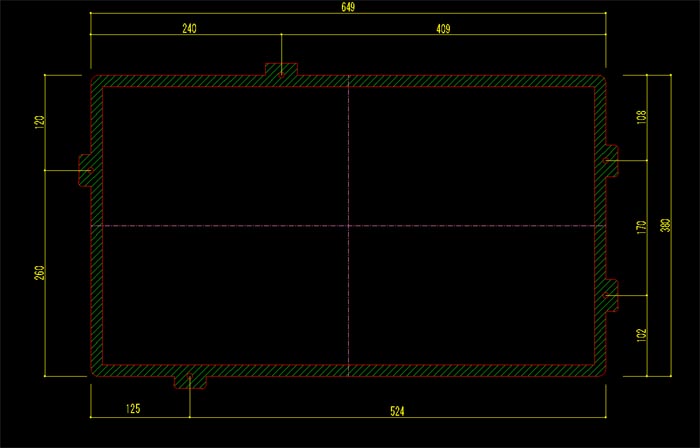This screenshot has width=700, height=448.
Task: Select the 524 dimension text
Action: [397, 411]
